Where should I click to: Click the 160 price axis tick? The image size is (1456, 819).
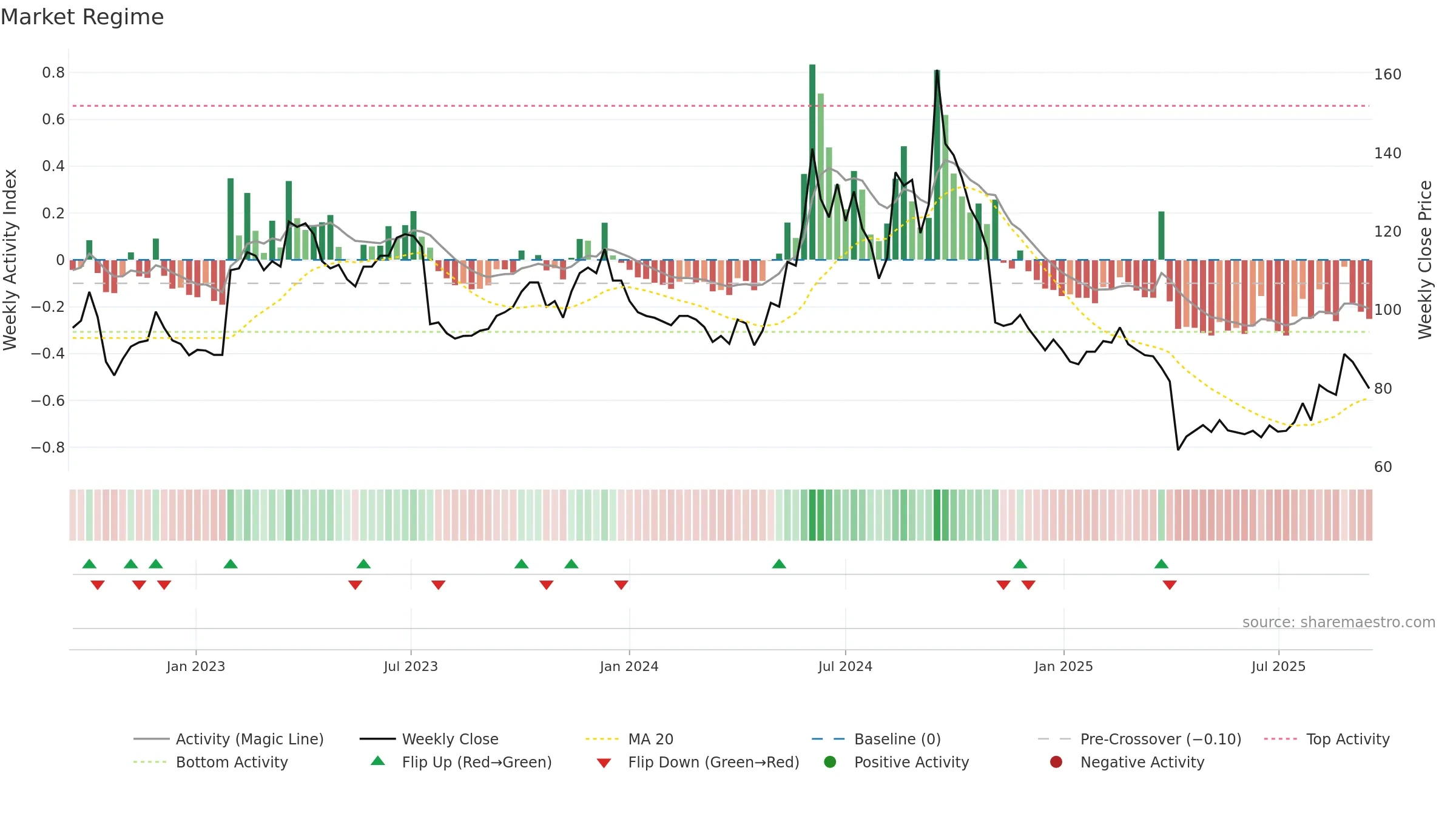click(1387, 75)
